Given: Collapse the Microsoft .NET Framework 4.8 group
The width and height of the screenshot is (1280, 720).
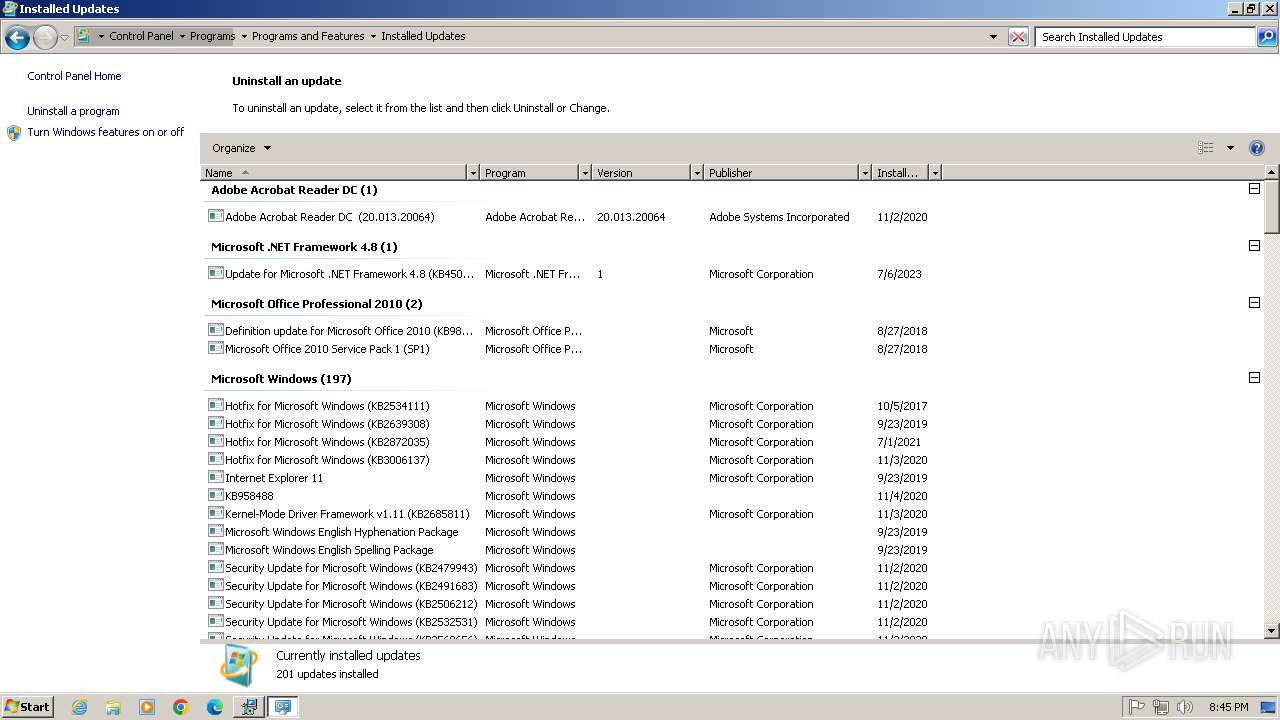Looking at the screenshot, I should (x=1254, y=246).
